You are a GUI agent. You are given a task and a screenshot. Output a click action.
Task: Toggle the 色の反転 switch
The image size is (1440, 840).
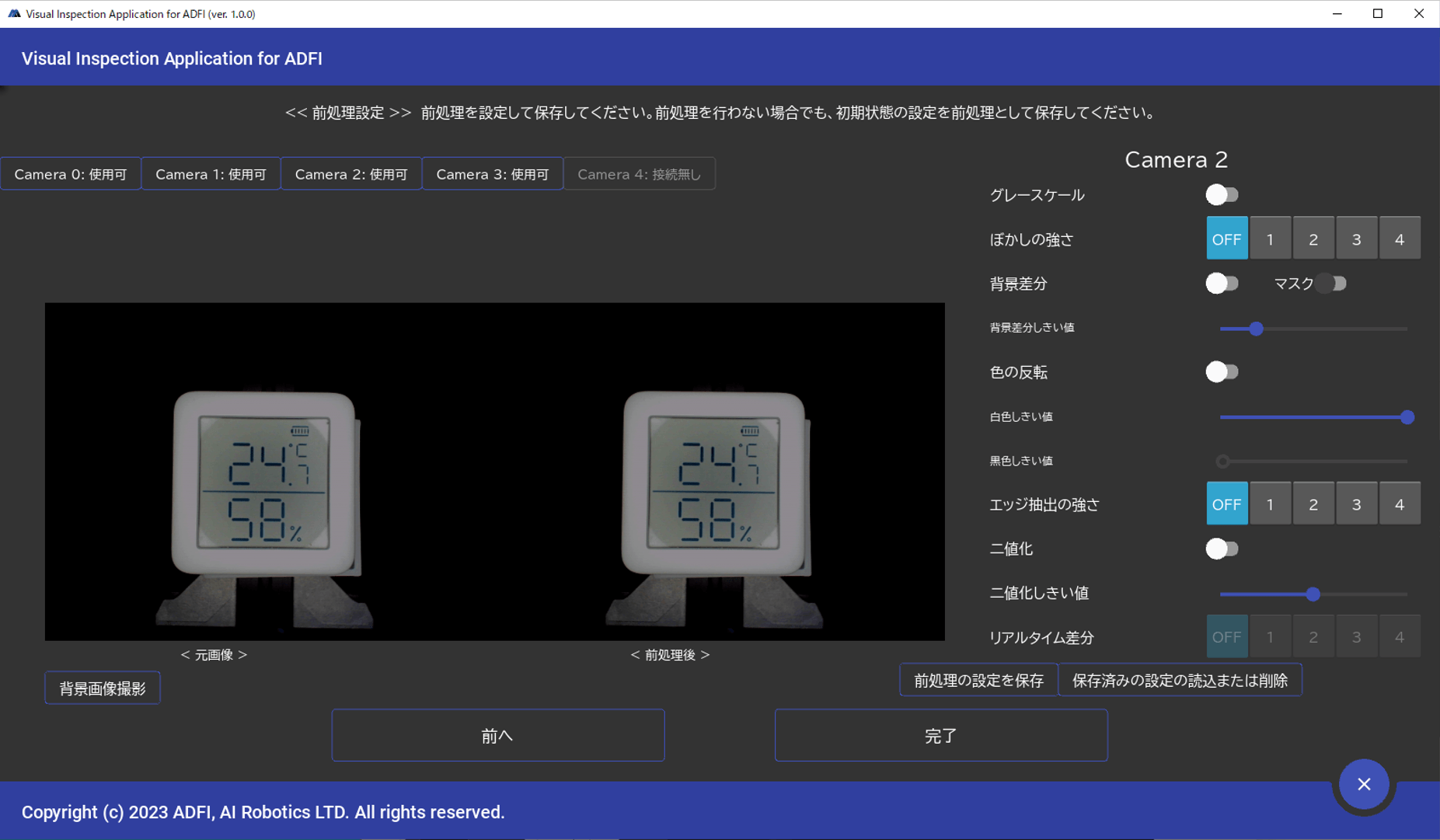pos(1222,372)
